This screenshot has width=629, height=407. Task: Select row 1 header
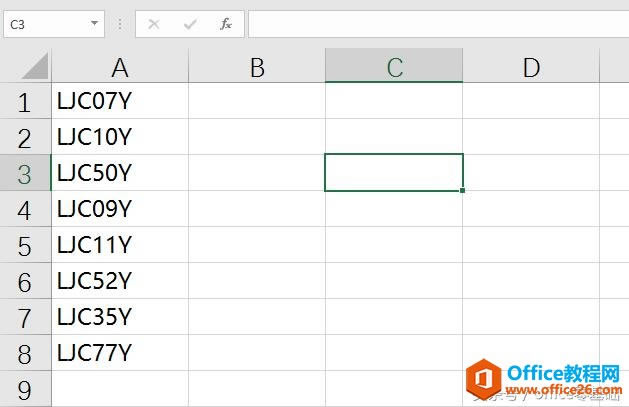[x=25, y=101]
